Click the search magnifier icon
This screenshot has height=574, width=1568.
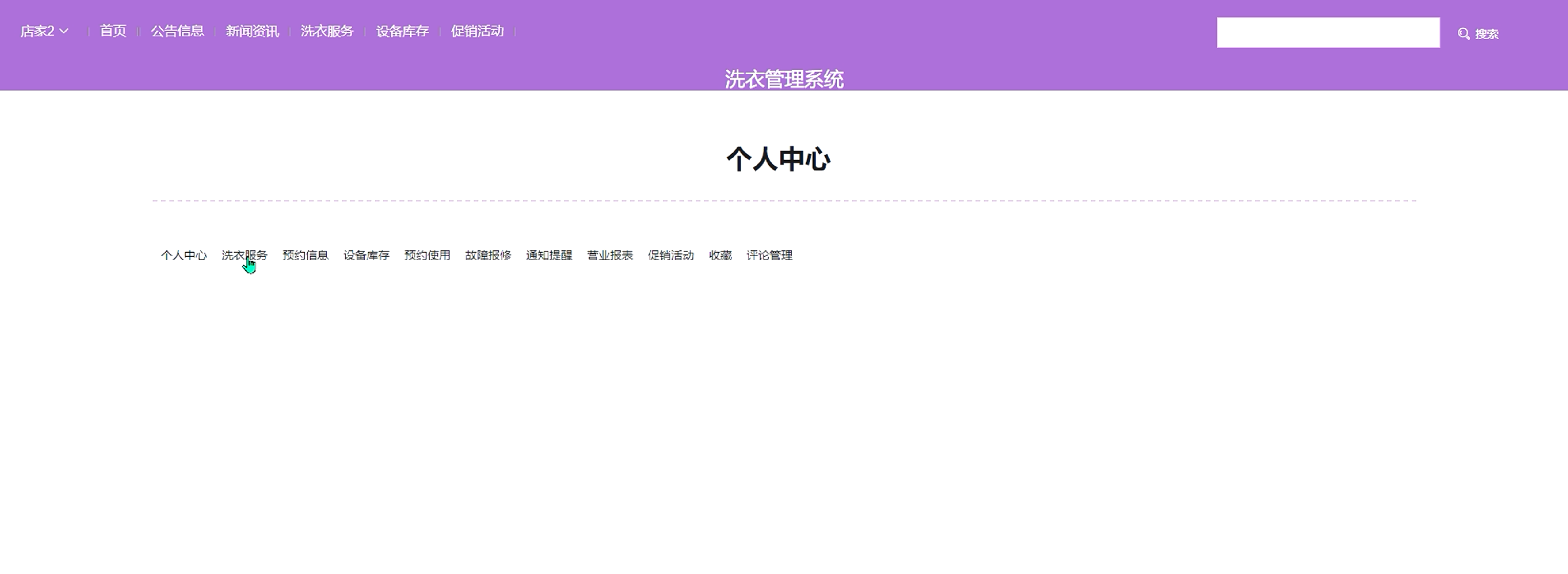click(1464, 33)
